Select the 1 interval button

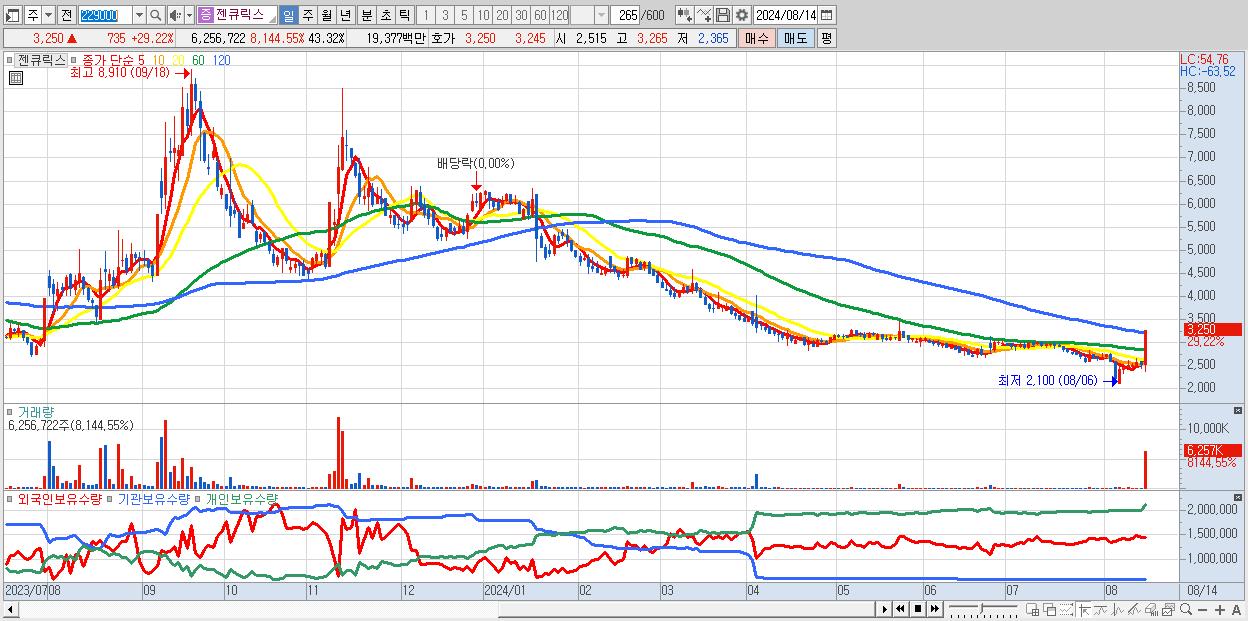click(x=425, y=15)
